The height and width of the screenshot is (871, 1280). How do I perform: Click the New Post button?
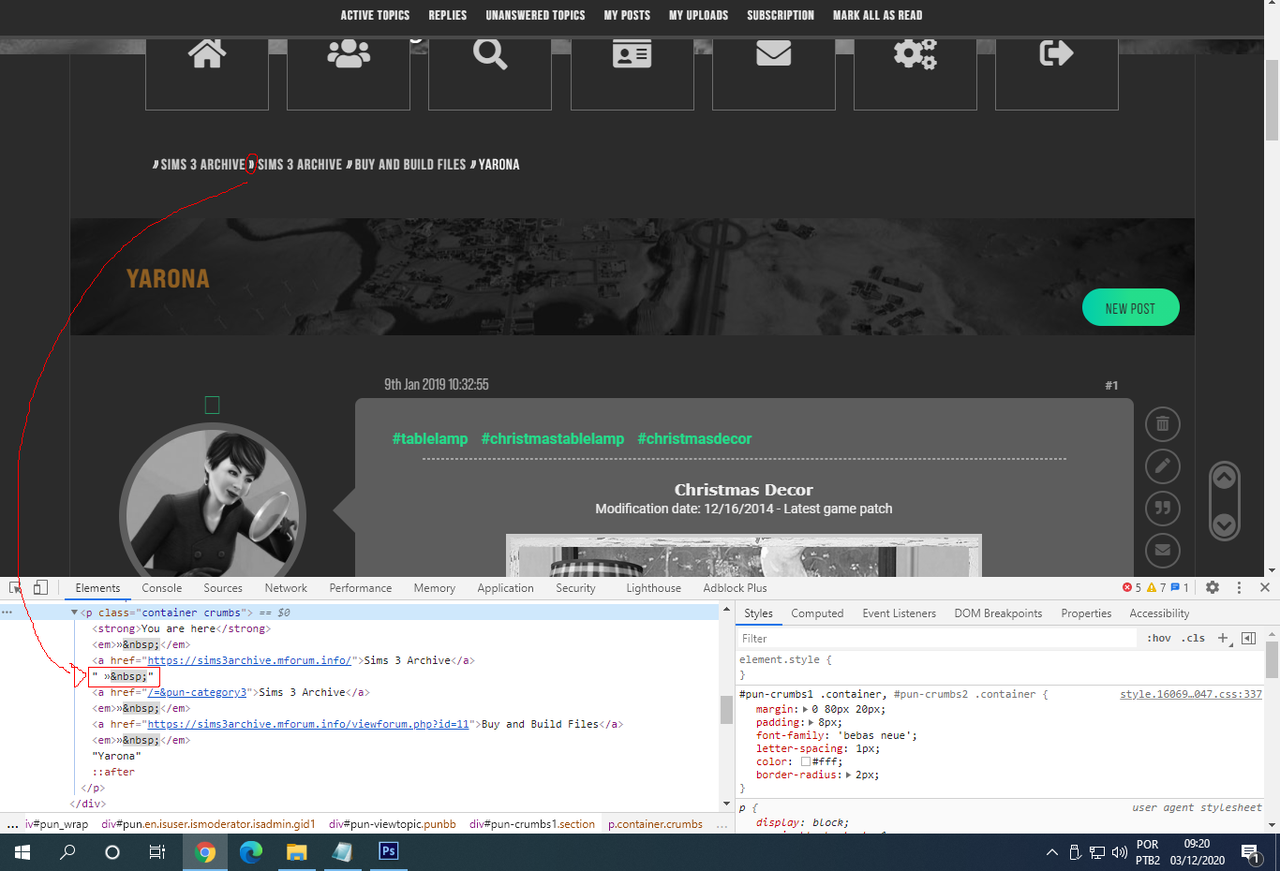pyautogui.click(x=1130, y=308)
